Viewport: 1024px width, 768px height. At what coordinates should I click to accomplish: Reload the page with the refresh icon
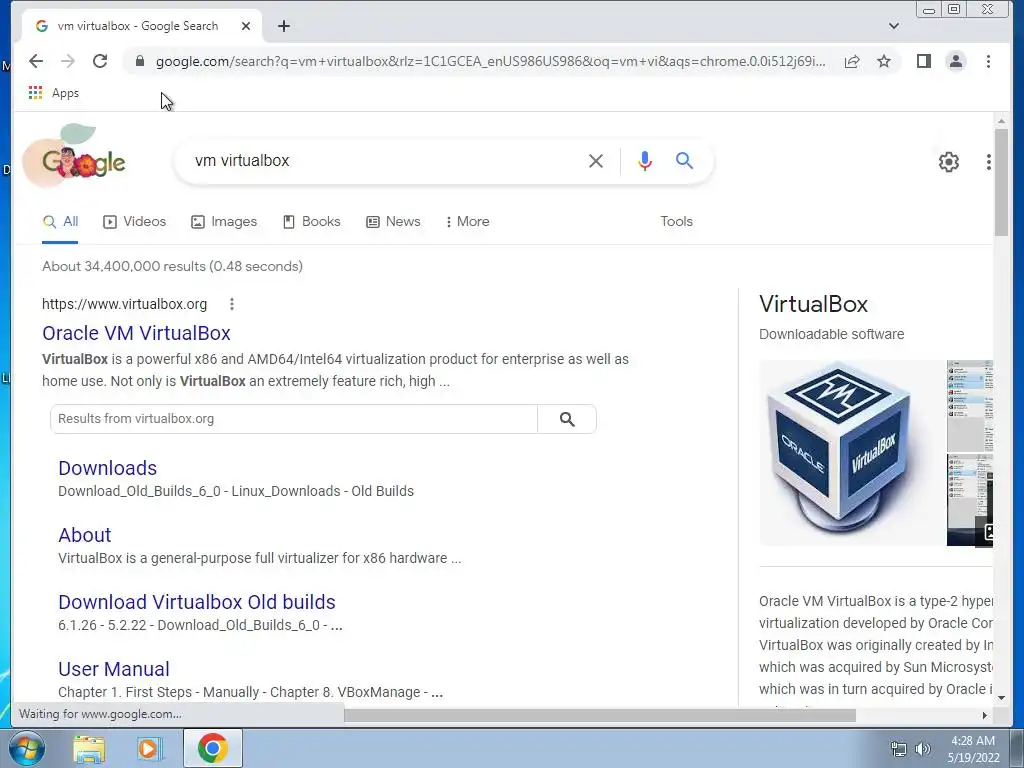[x=100, y=61]
